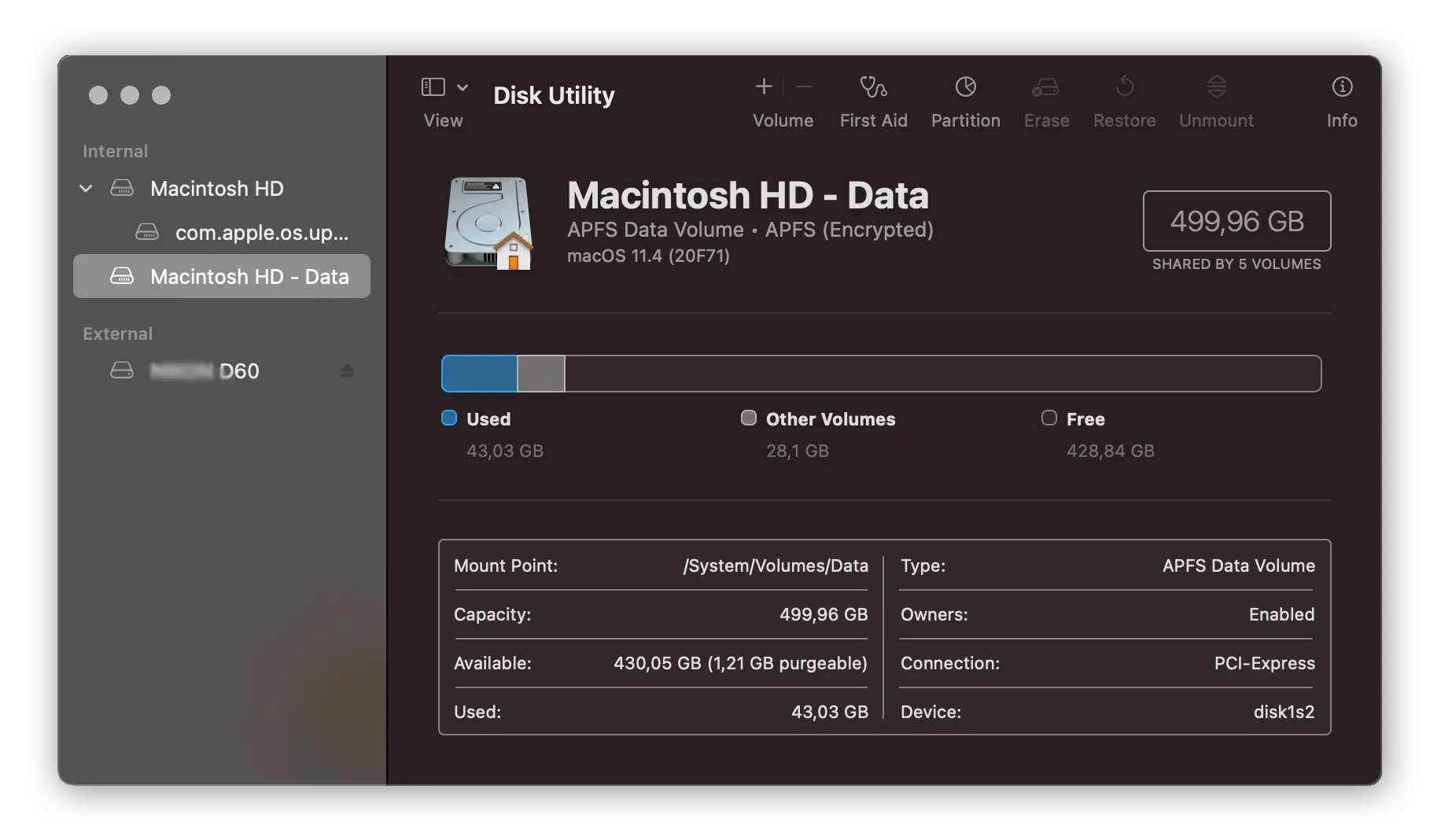Collapse the Macintosh HD disclosure chevron
The width and height of the screenshot is (1441, 840).
click(x=87, y=189)
